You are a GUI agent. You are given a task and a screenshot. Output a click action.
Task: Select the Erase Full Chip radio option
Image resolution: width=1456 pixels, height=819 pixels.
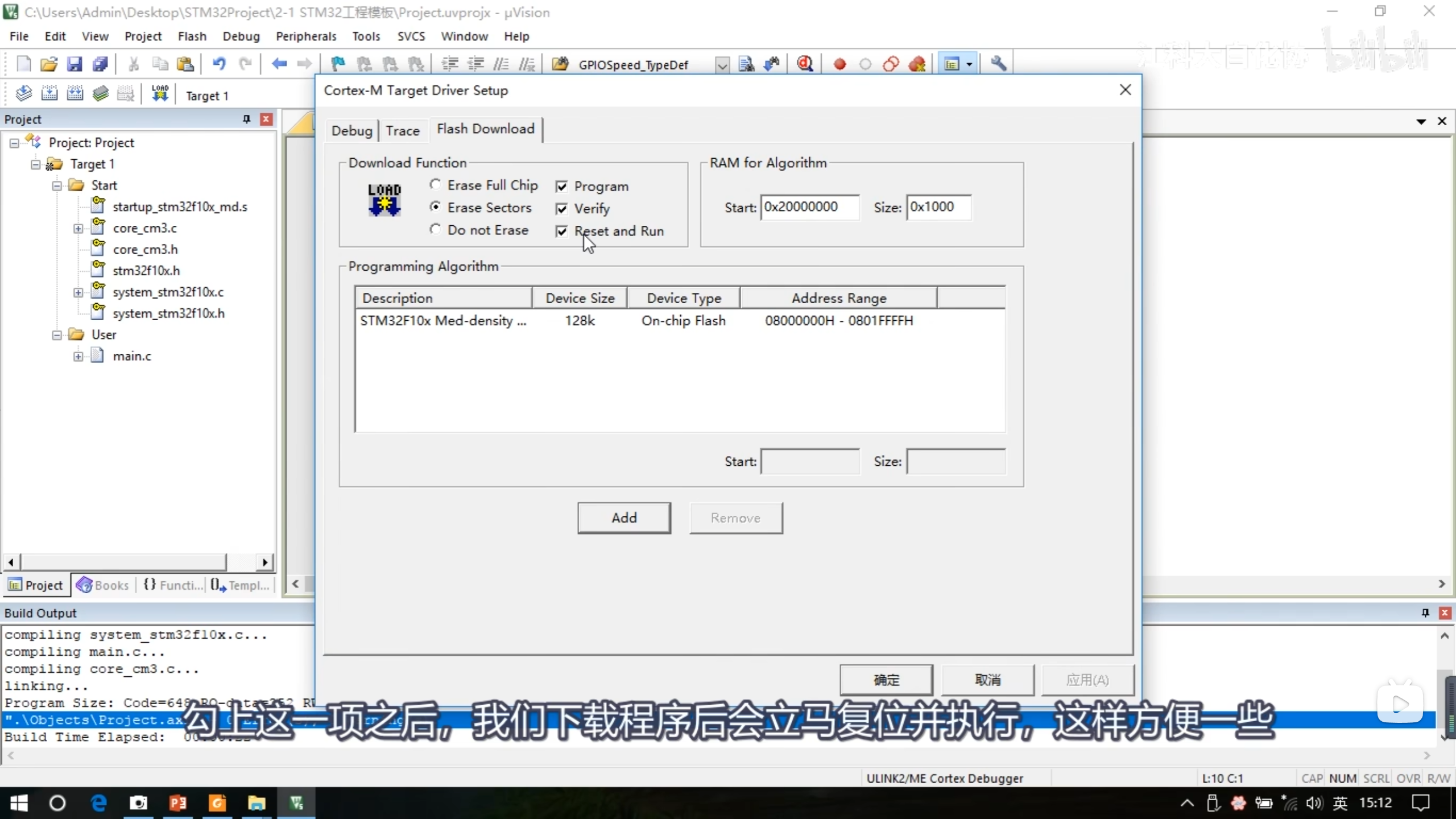pos(435,184)
